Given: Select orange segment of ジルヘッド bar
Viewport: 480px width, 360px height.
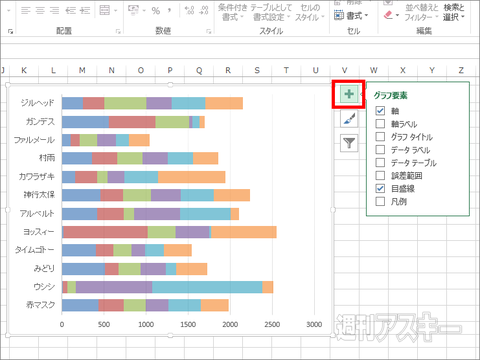Looking at the screenshot, I should coord(224,103).
